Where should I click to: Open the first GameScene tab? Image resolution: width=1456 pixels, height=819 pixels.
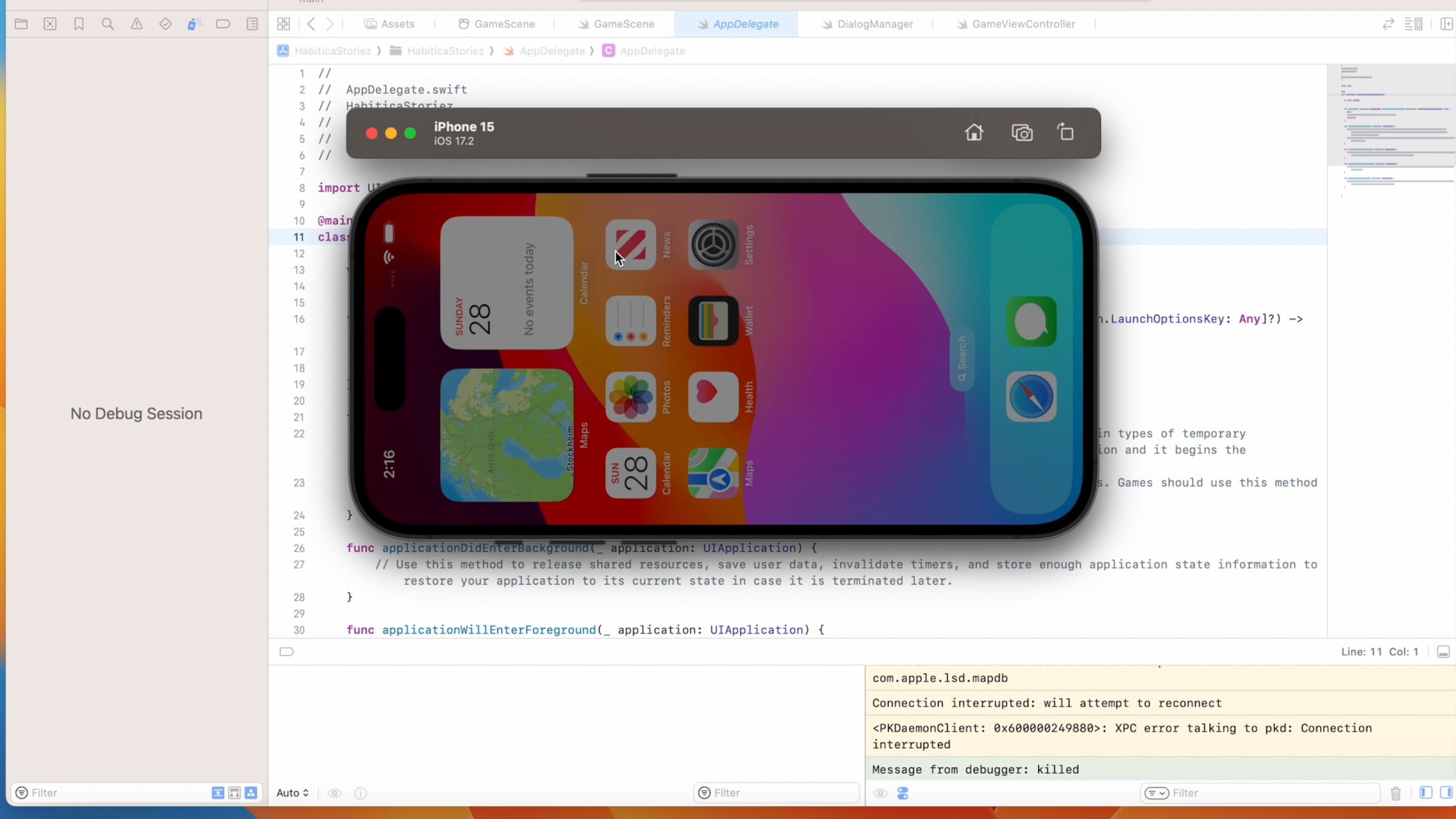(x=497, y=24)
